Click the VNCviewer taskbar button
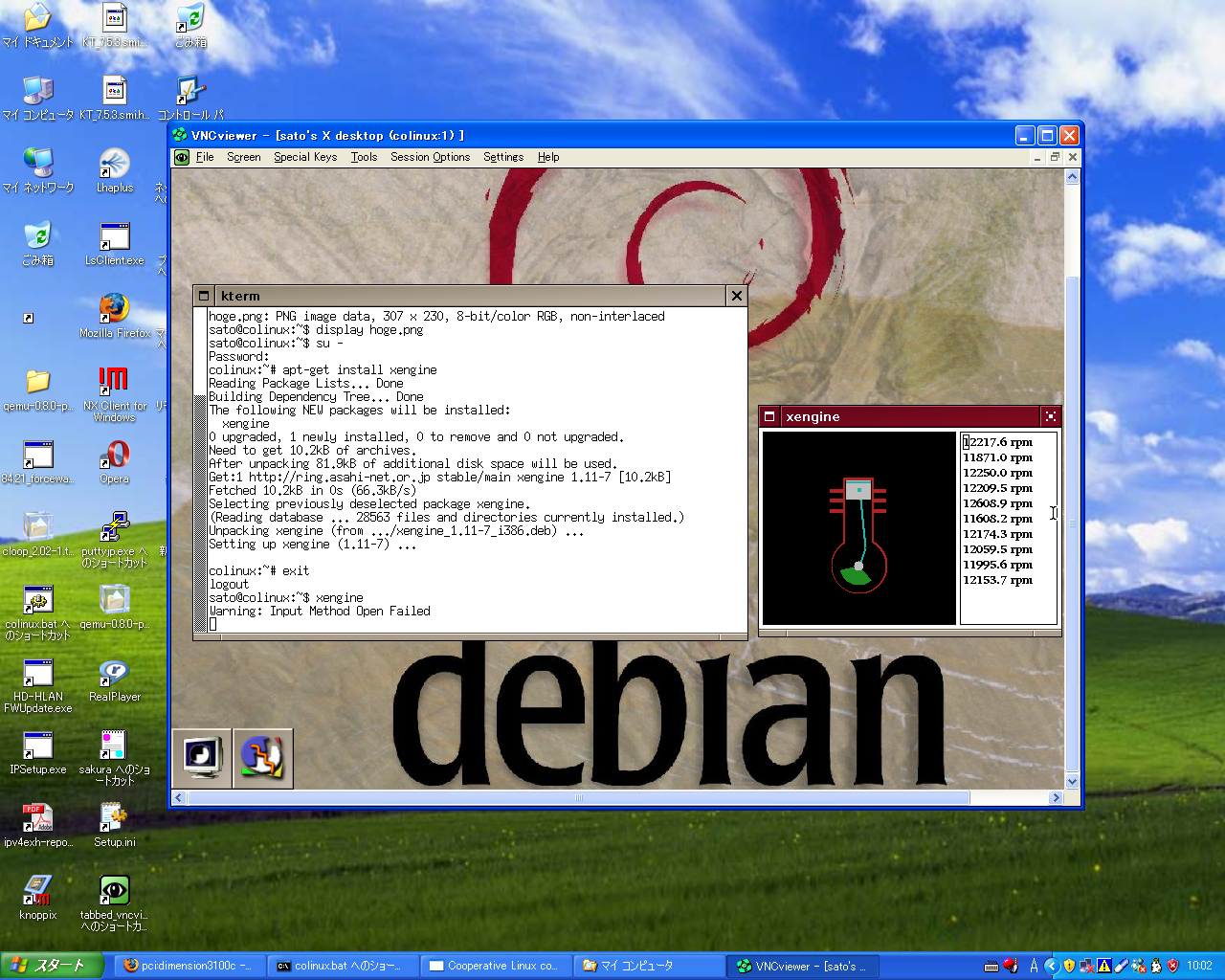Viewport: 1225px width, 980px height. pos(801,966)
